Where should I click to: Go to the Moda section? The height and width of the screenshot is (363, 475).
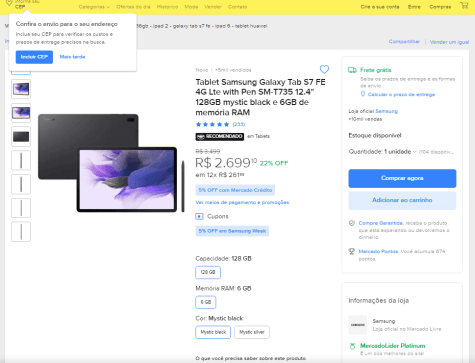tap(191, 7)
